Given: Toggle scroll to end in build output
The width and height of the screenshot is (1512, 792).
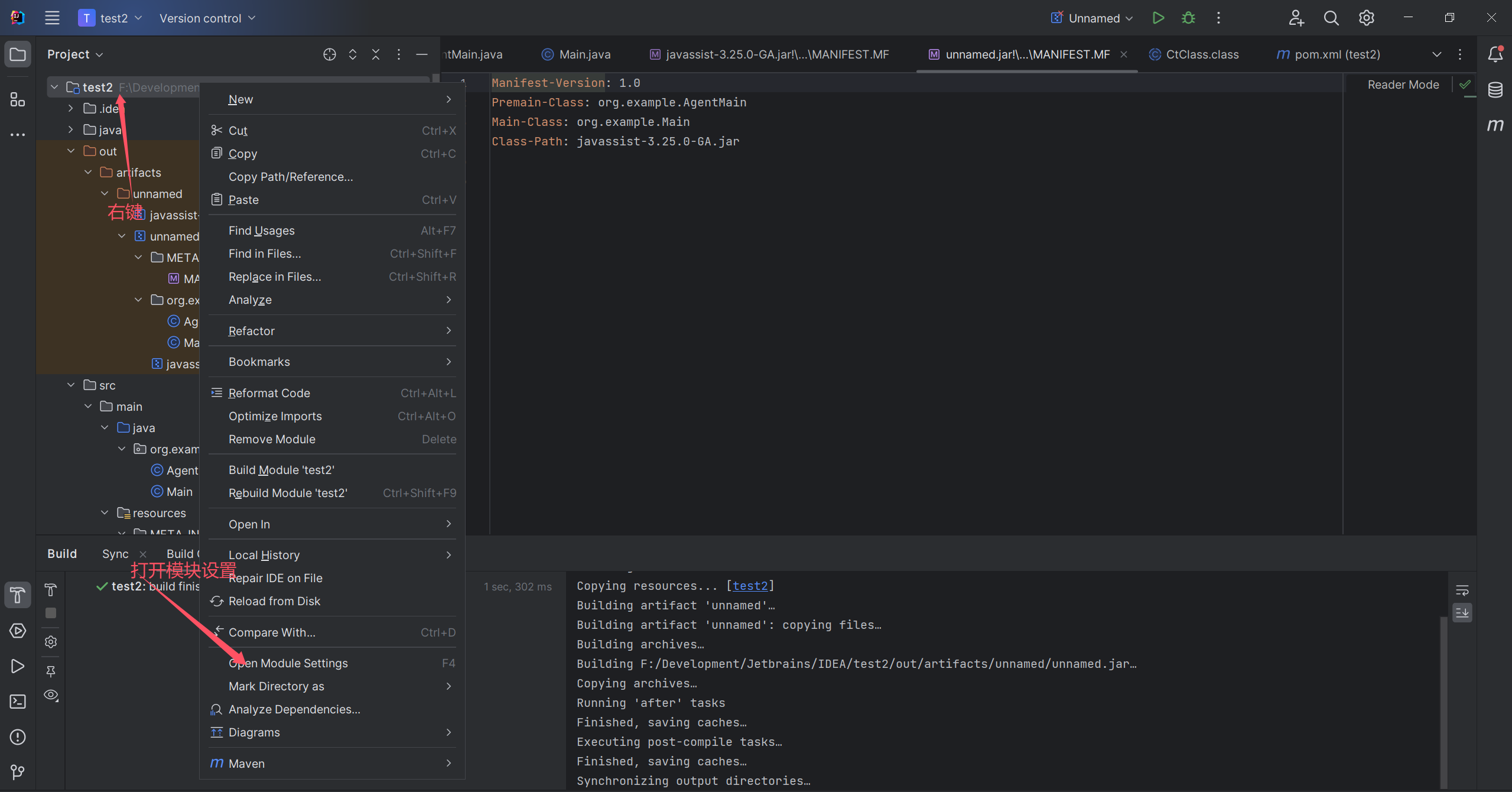Looking at the screenshot, I should [x=1462, y=612].
